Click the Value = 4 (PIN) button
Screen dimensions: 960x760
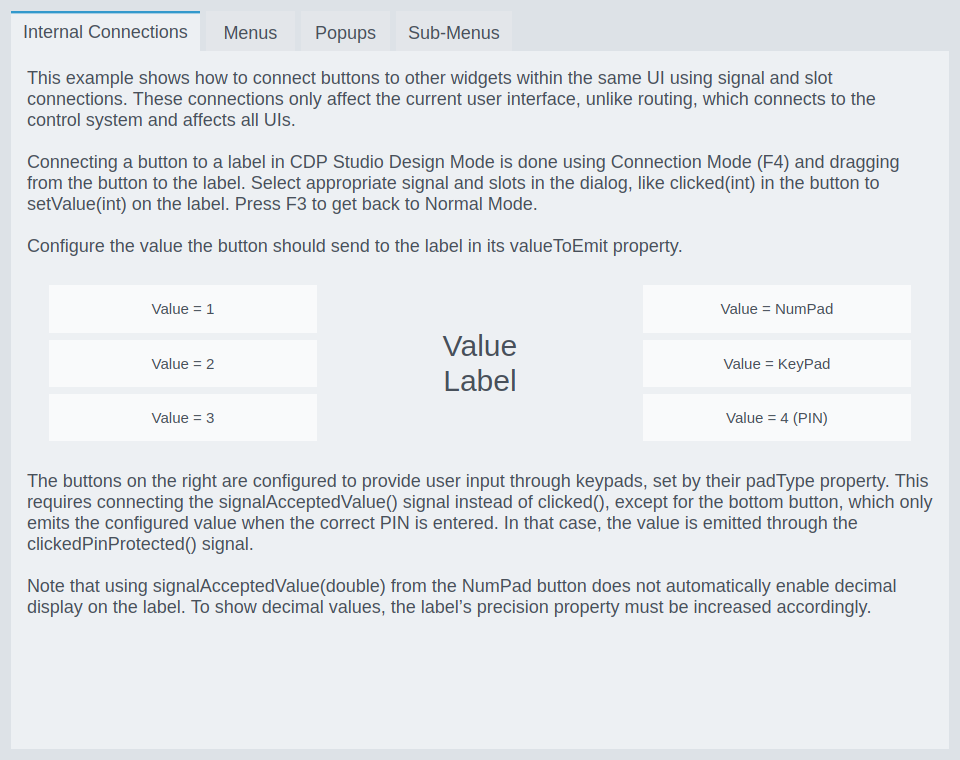(776, 418)
